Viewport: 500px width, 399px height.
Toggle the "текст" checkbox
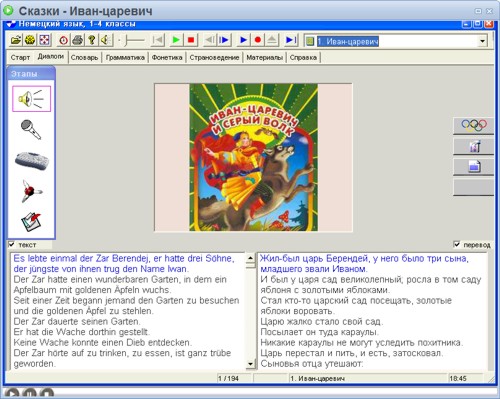[x=12, y=244]
